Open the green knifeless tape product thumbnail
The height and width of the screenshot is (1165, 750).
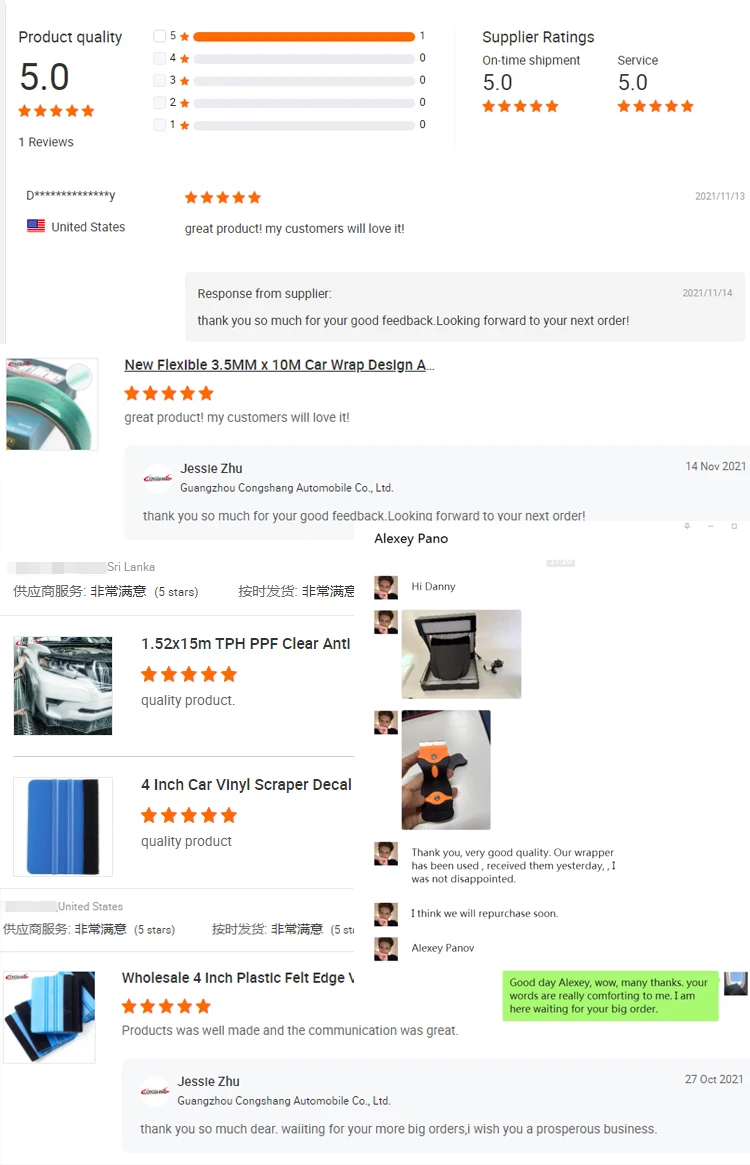pyautogui.click(x=52, y=404)
